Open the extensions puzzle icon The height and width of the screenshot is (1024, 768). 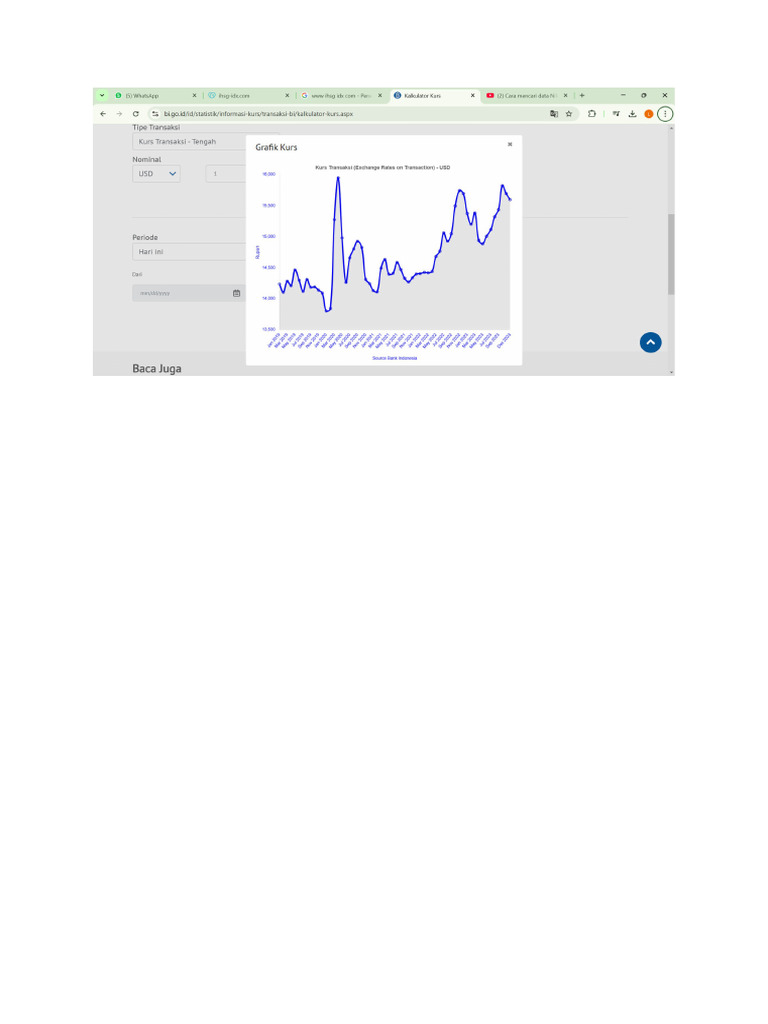pyautogui.click(x=592, y=114)
